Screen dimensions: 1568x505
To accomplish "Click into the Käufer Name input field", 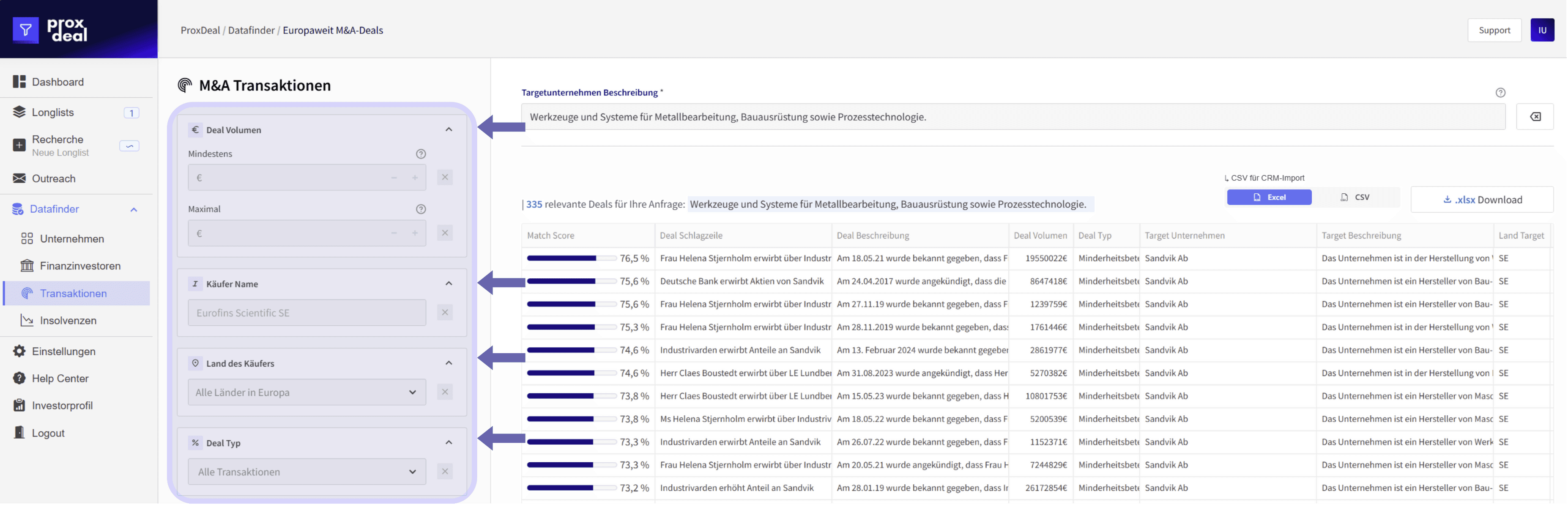I will 306,313.
